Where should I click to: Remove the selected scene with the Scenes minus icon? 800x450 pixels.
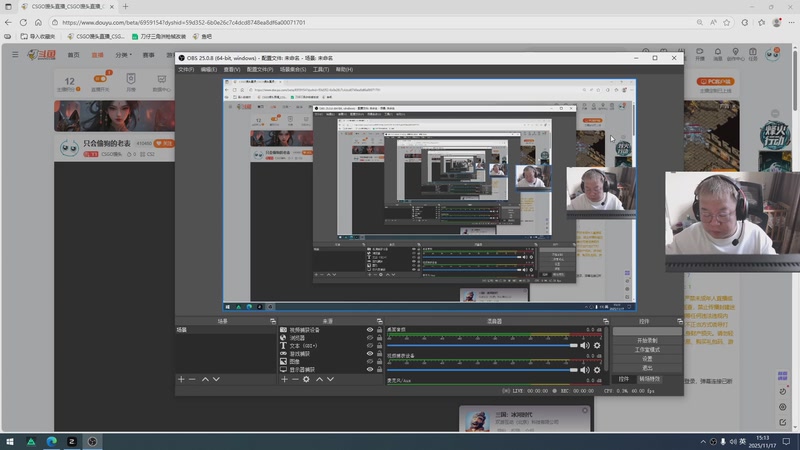pyautogui.click(x=192, y=379)
